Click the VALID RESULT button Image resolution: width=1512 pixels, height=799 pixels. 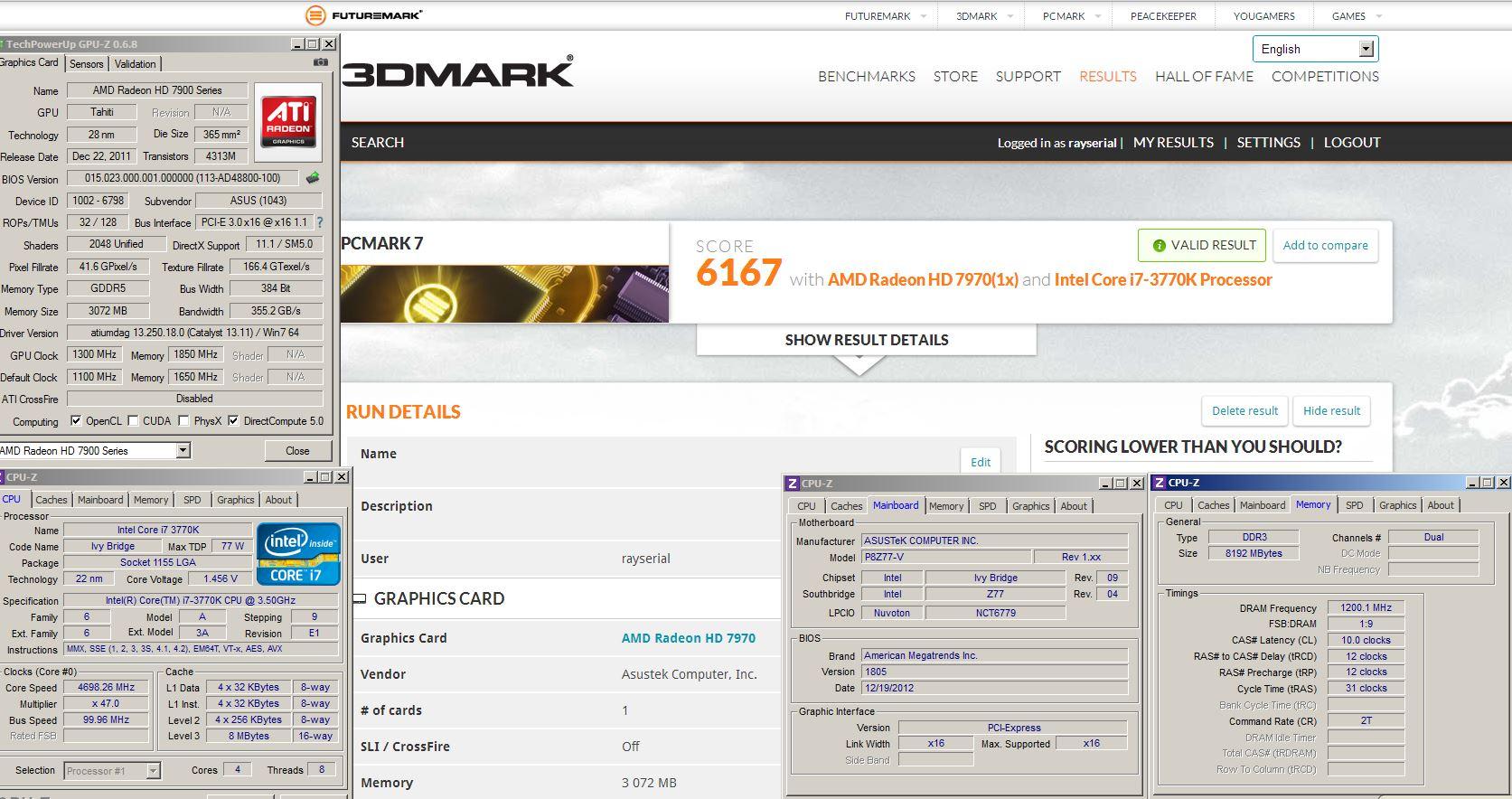pos(1204,245)
